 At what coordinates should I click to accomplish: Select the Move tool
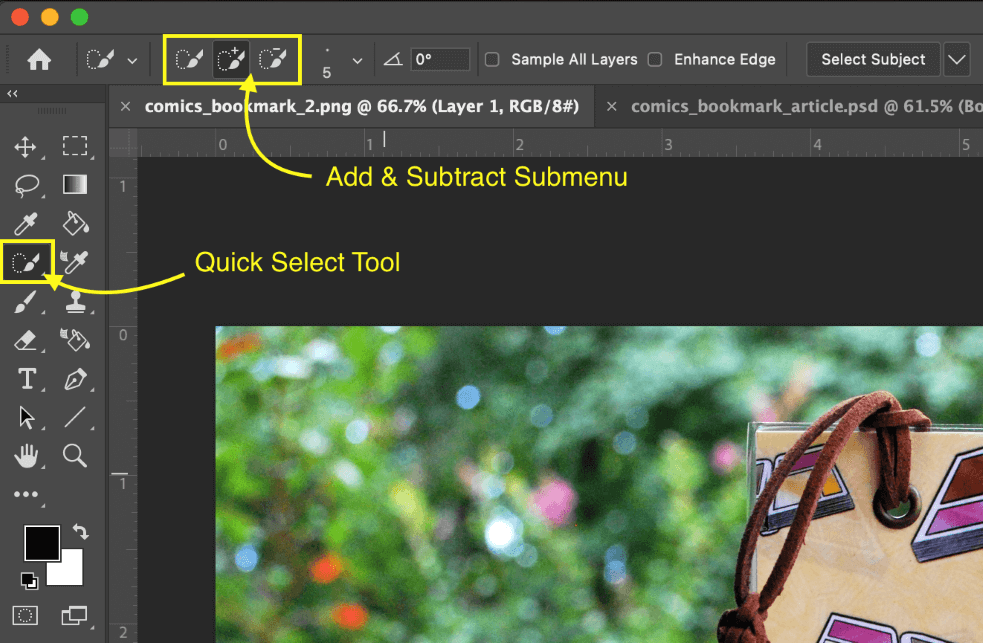point(26,147)
